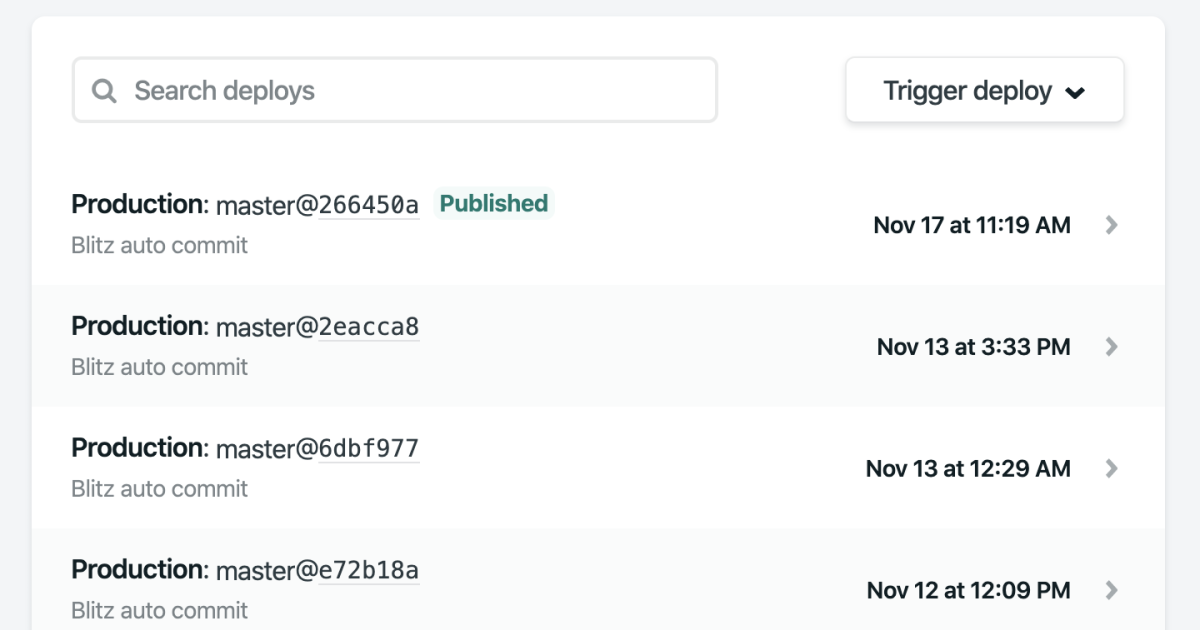Screen dimensions: 1200x630
Task: Click Blitz auto commit text under 266450a
Action: (160, 245)
